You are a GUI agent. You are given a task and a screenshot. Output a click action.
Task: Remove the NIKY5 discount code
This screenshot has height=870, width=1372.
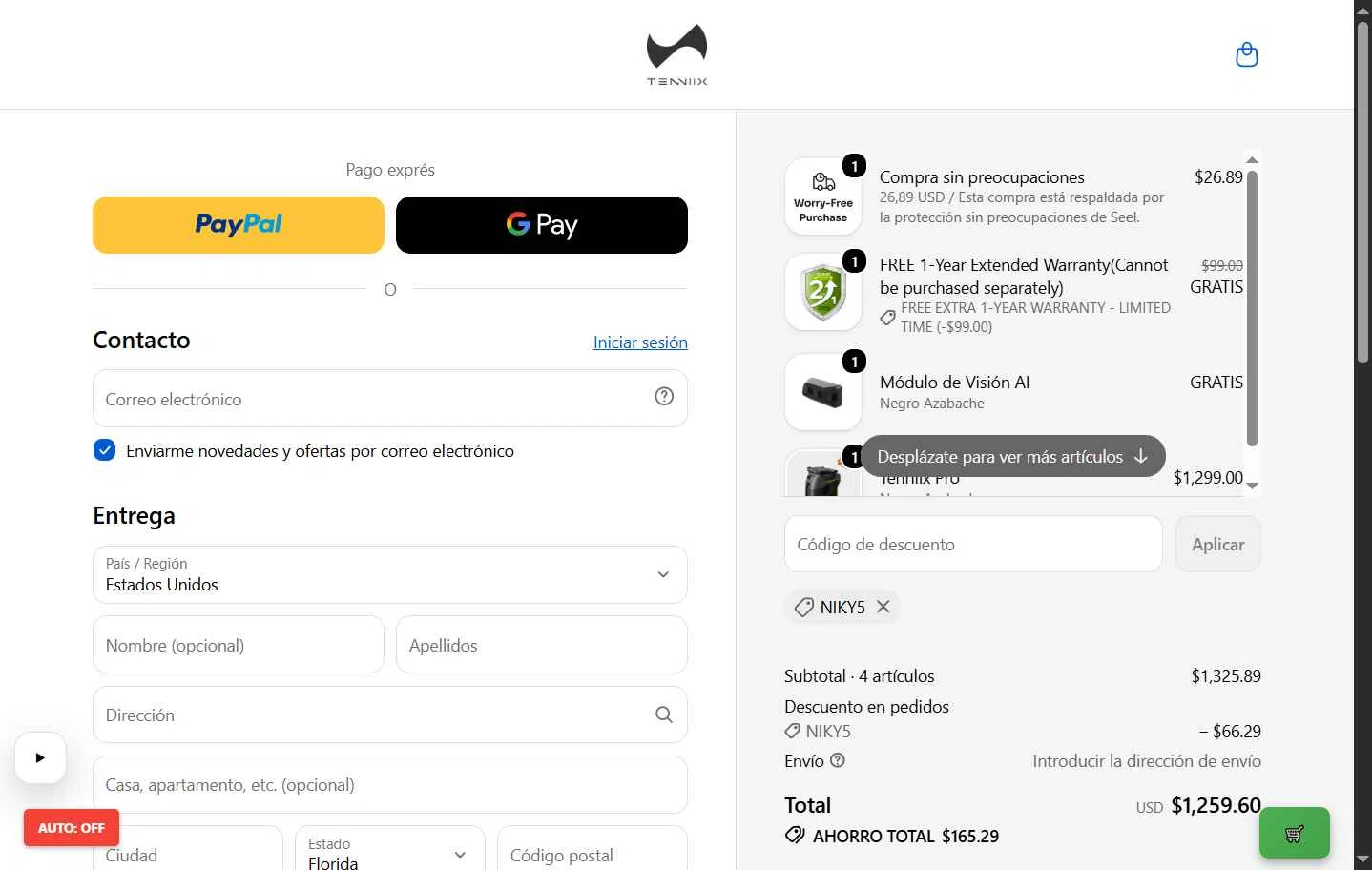coord(883,607)
